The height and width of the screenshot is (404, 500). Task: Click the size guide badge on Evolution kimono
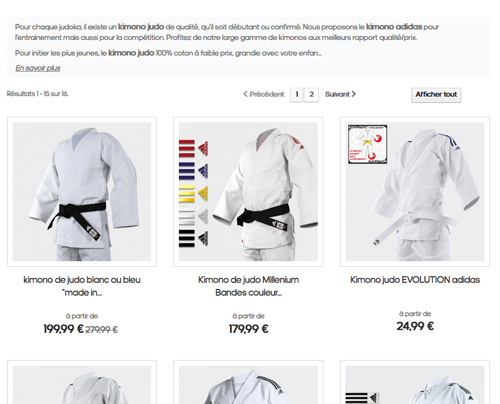pos(368,144)
